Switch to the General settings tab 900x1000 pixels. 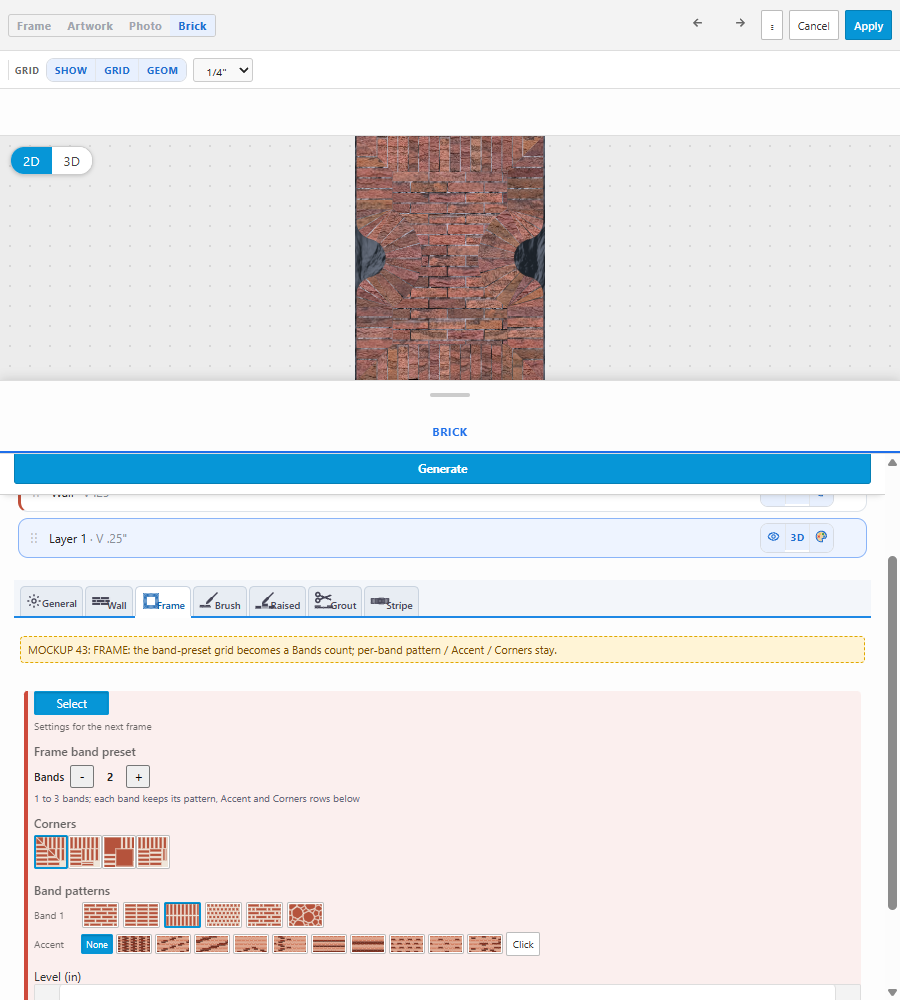[52, 602]
